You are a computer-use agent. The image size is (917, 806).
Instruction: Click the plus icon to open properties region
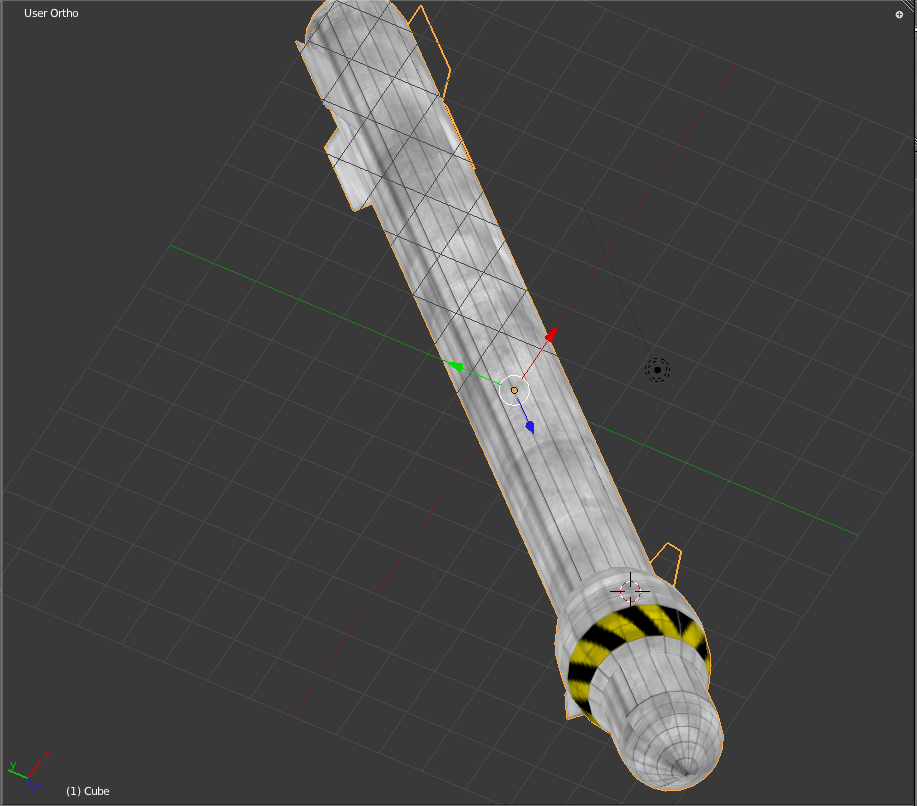[899, 15]
